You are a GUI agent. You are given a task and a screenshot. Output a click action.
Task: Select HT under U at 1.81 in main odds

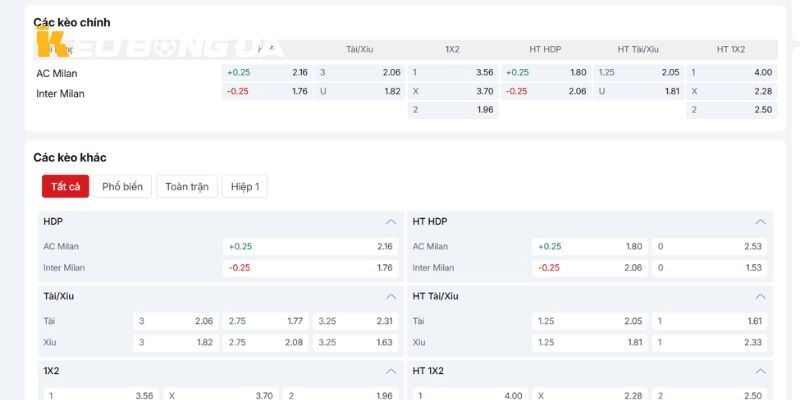pos(639,91)
